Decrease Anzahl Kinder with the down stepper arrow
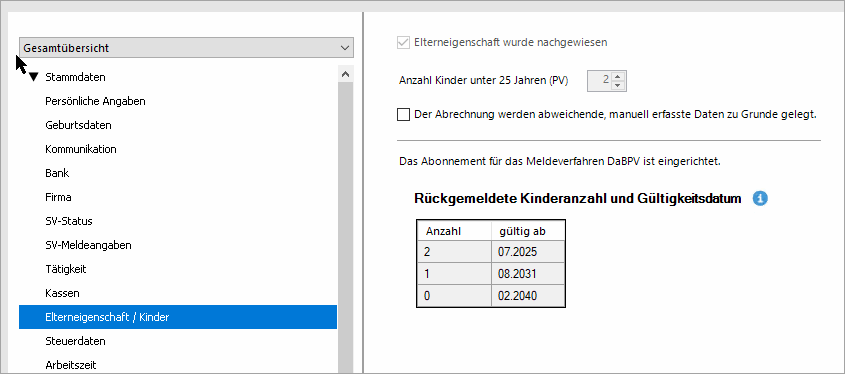 (618, 85)
